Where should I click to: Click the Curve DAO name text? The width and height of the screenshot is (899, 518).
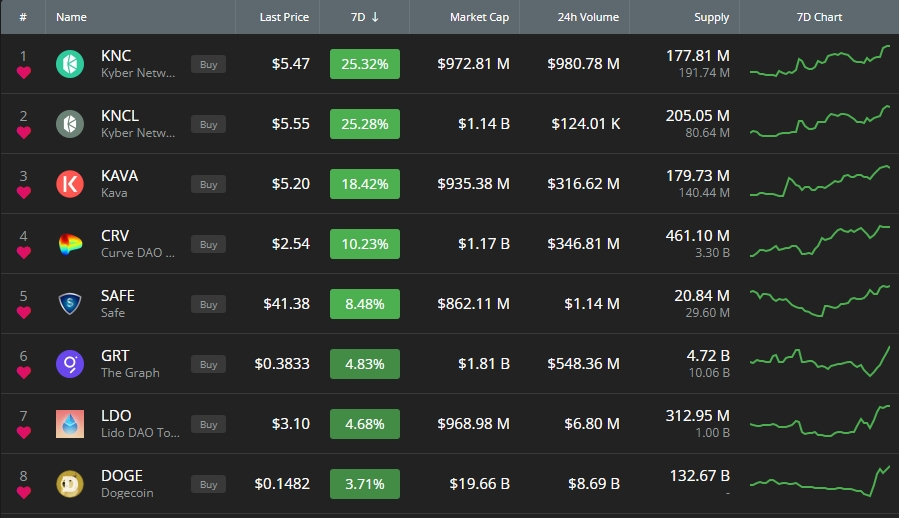138,253
